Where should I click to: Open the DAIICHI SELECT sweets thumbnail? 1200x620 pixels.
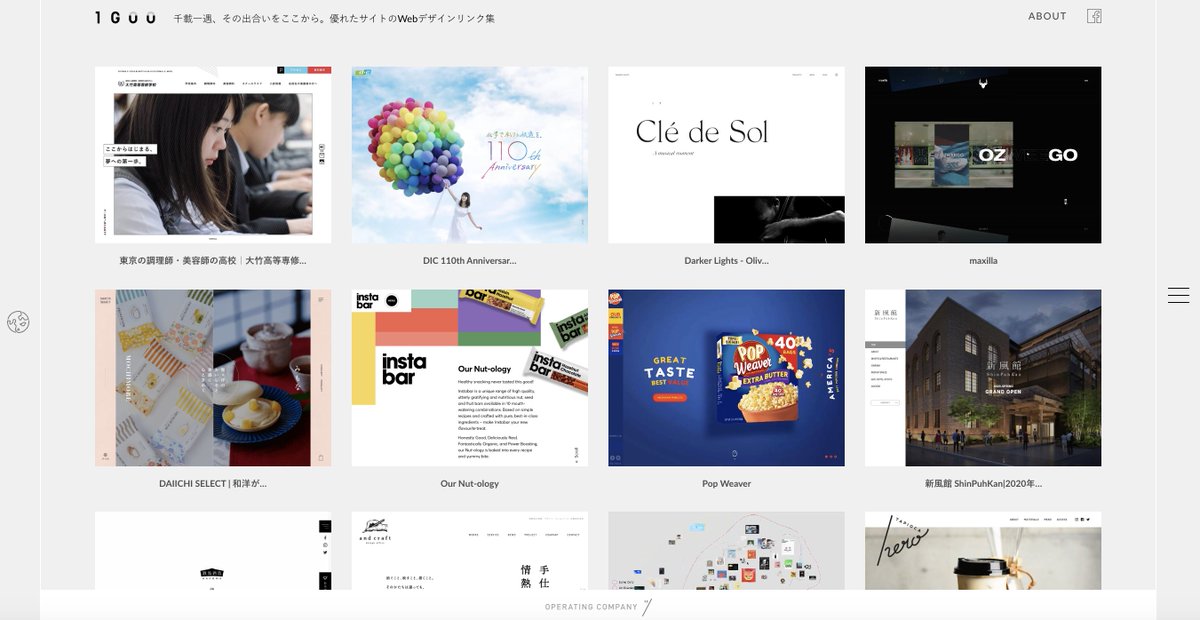(213, 378)
